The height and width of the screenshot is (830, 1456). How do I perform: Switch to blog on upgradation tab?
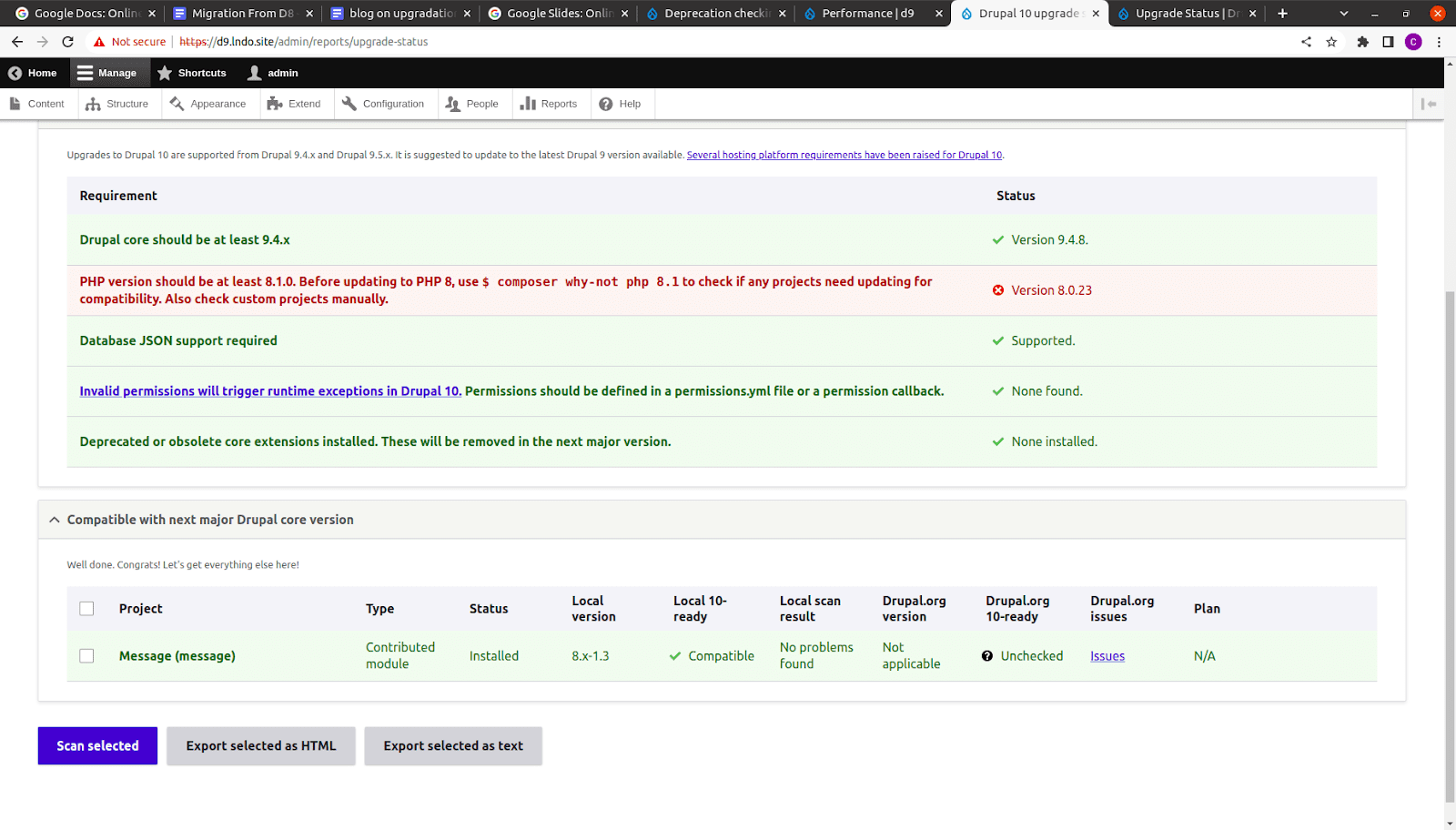(400, 14)
